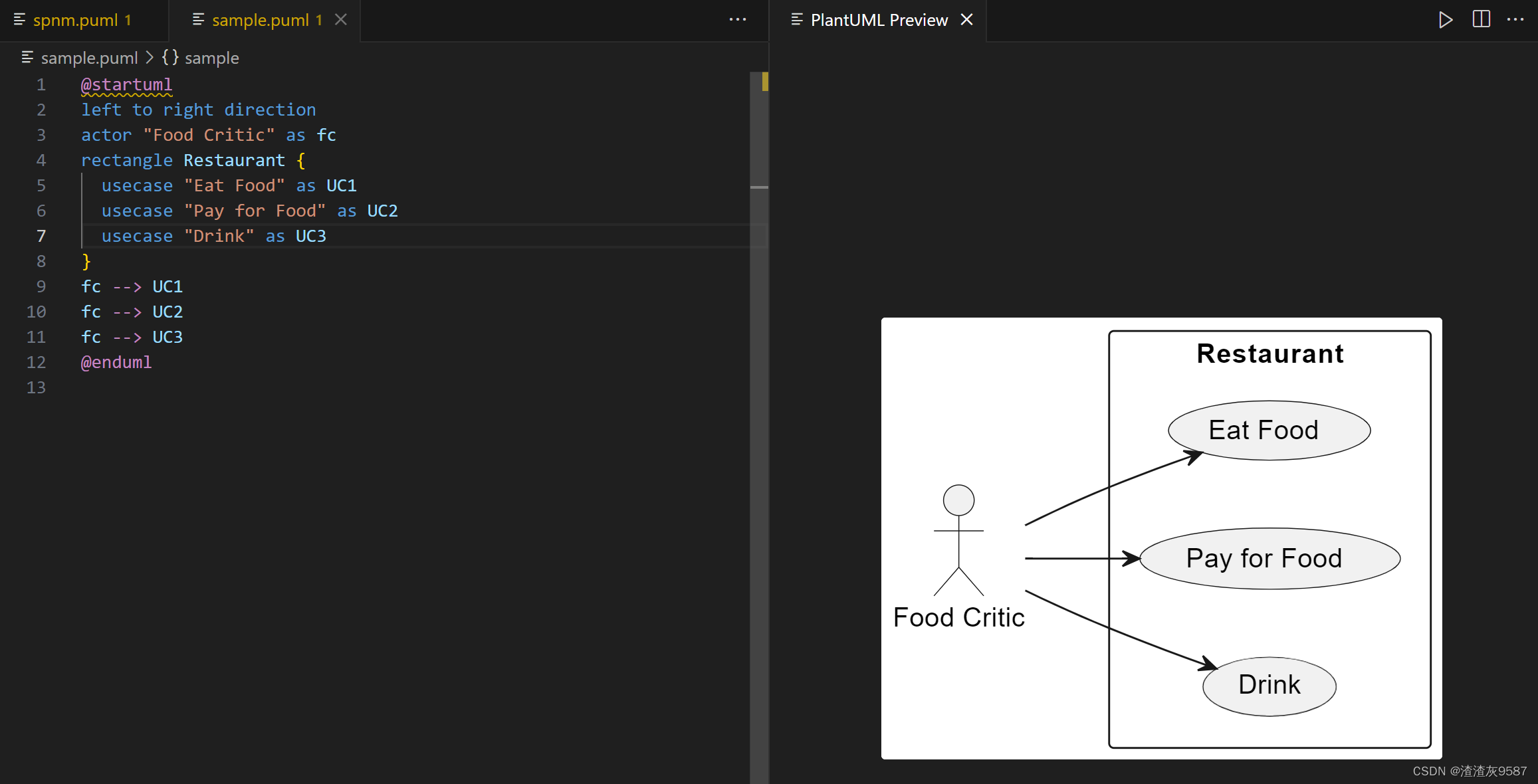Click the breadcrumb chevron separator after sample.puml

click(150, 58)
